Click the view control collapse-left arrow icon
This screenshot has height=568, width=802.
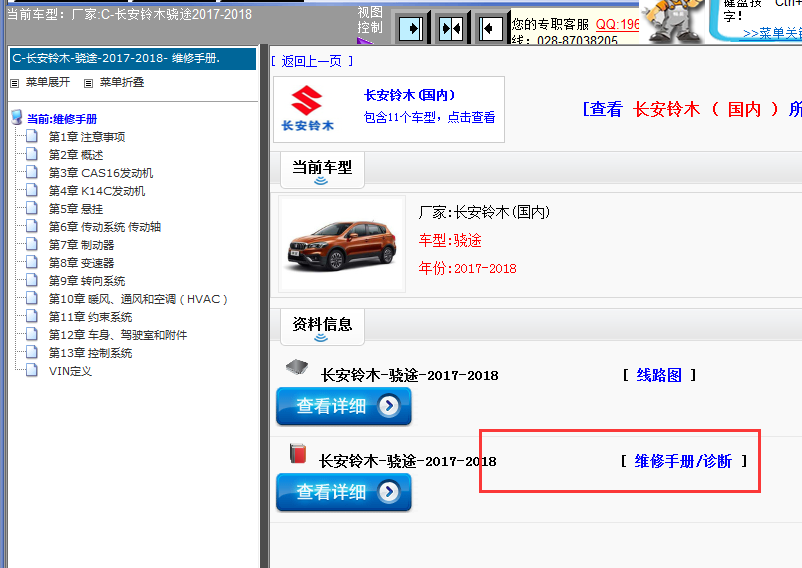(x=491, y=29)
